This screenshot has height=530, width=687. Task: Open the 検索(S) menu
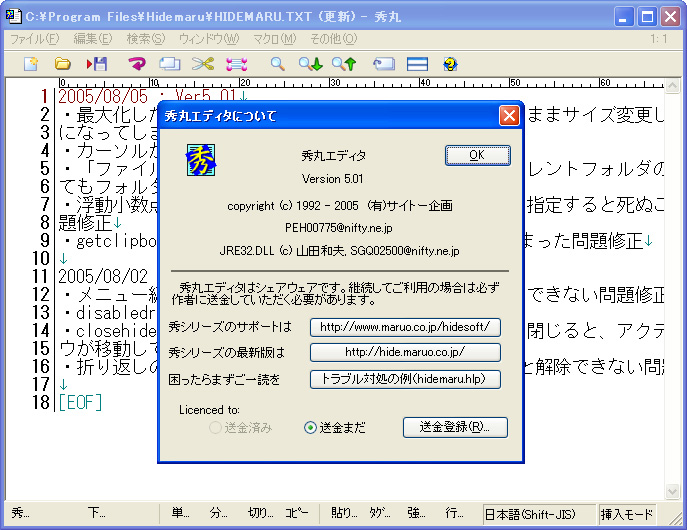pyautogui.click(x=145, y=39)
